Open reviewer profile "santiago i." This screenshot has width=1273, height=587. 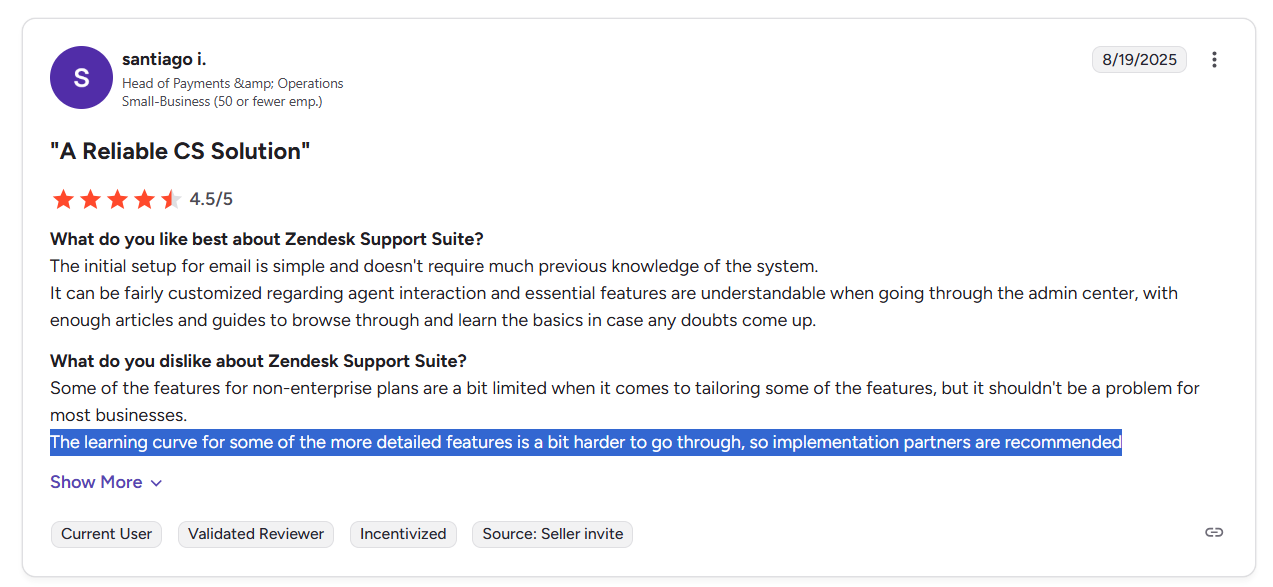point(164,60)
